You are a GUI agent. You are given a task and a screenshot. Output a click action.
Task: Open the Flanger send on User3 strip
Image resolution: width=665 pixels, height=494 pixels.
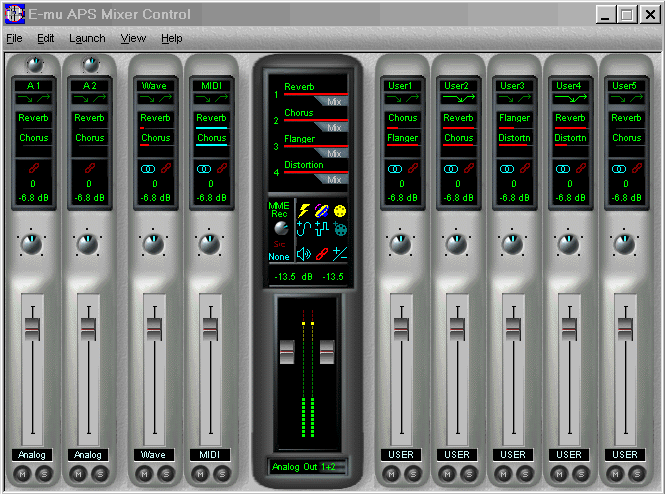click(514, 118)
